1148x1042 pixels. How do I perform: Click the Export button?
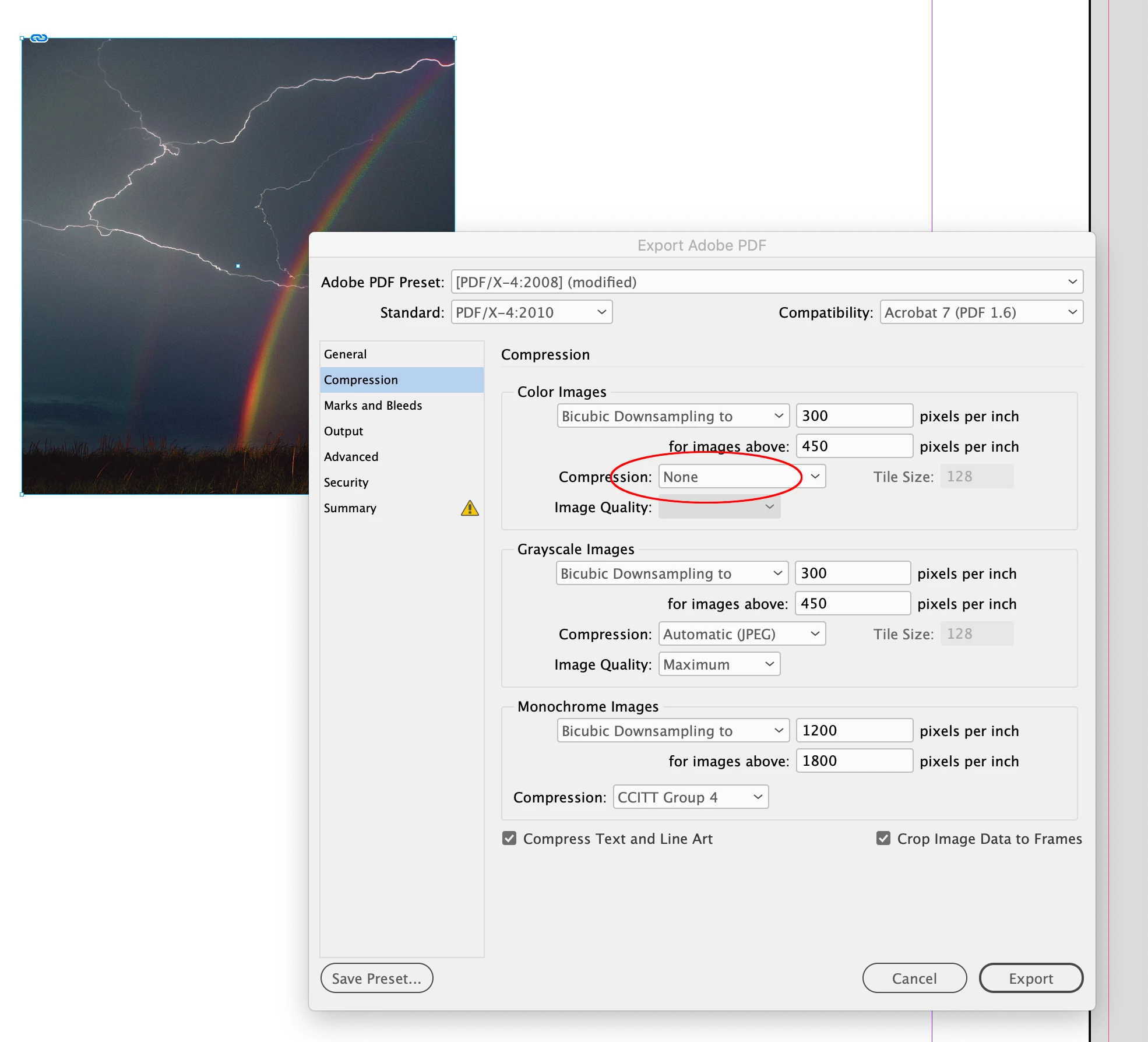coord(1030,978)
